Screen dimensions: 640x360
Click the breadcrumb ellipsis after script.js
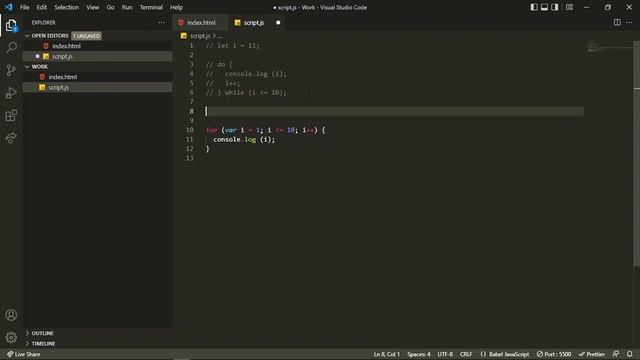[x=220, y=36]
